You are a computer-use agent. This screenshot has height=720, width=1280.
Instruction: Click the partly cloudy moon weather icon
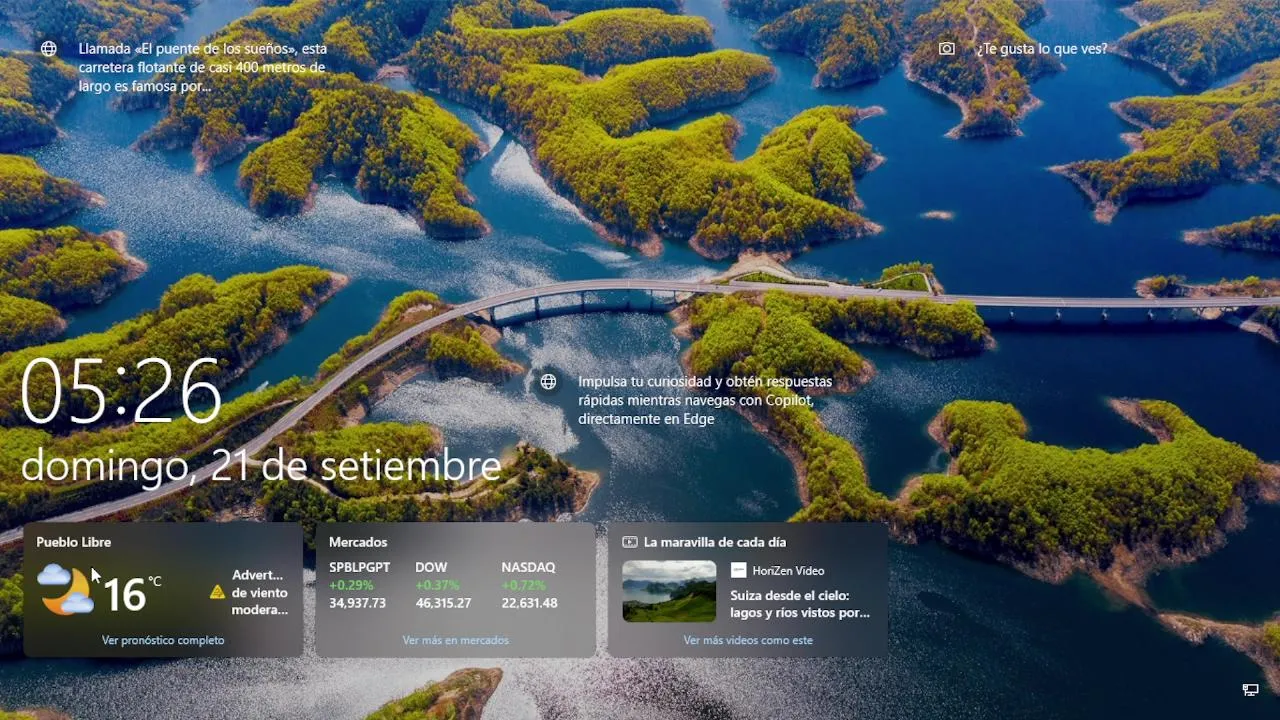pos(67,588)
